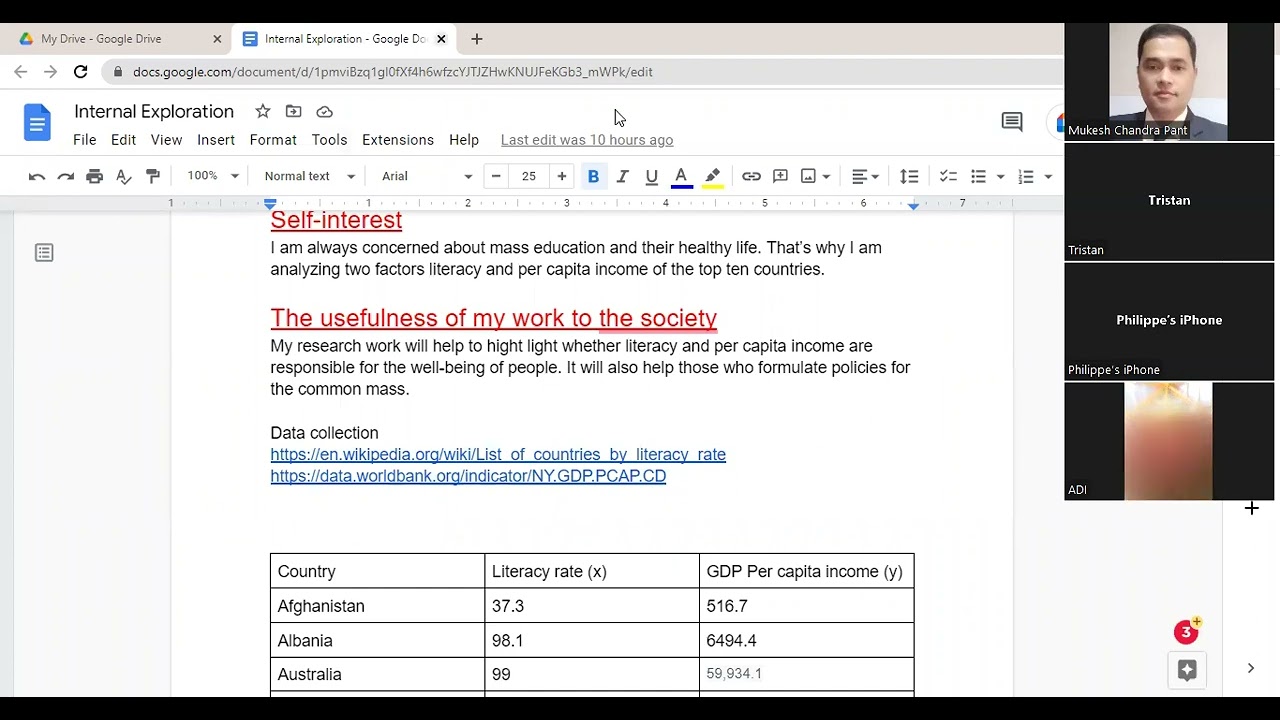Click the table cell containing 98.1
This screenshot has width=1280, height=720.
pos(592,640)
